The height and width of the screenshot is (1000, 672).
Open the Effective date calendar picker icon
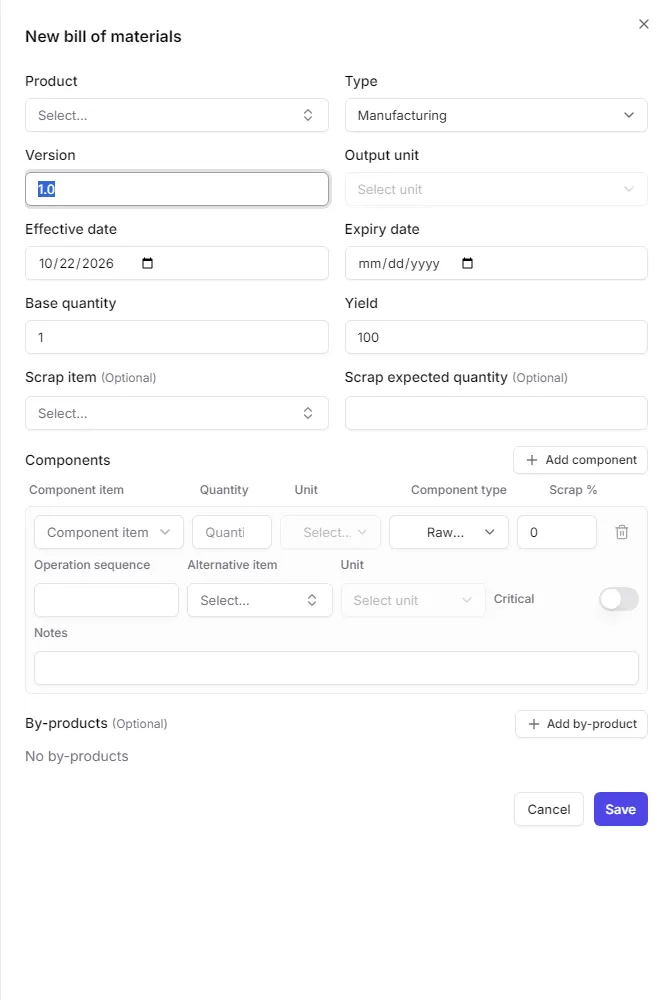pos(147,263)
